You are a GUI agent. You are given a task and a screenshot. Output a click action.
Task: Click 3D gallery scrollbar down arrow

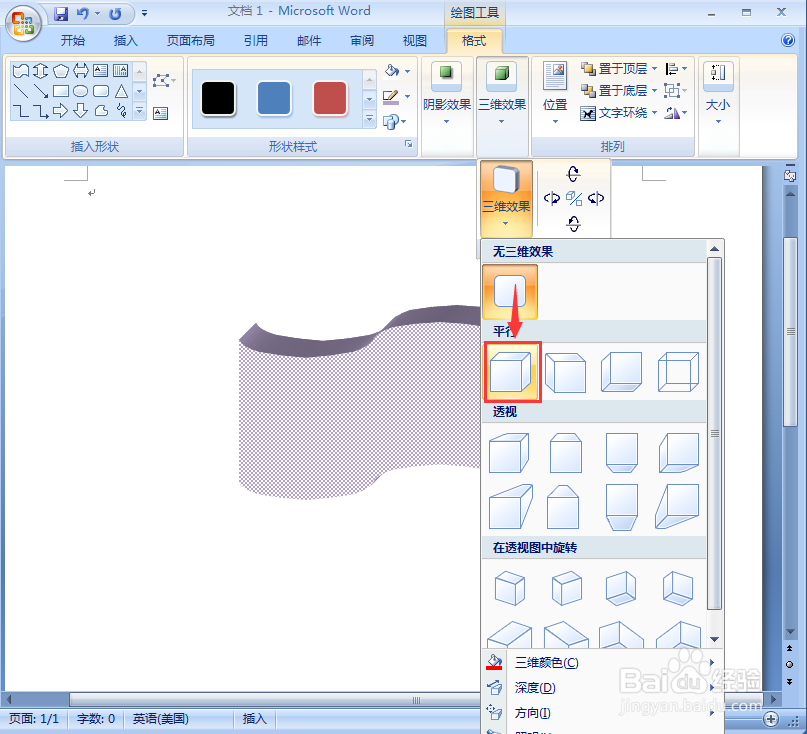[714, 639]
